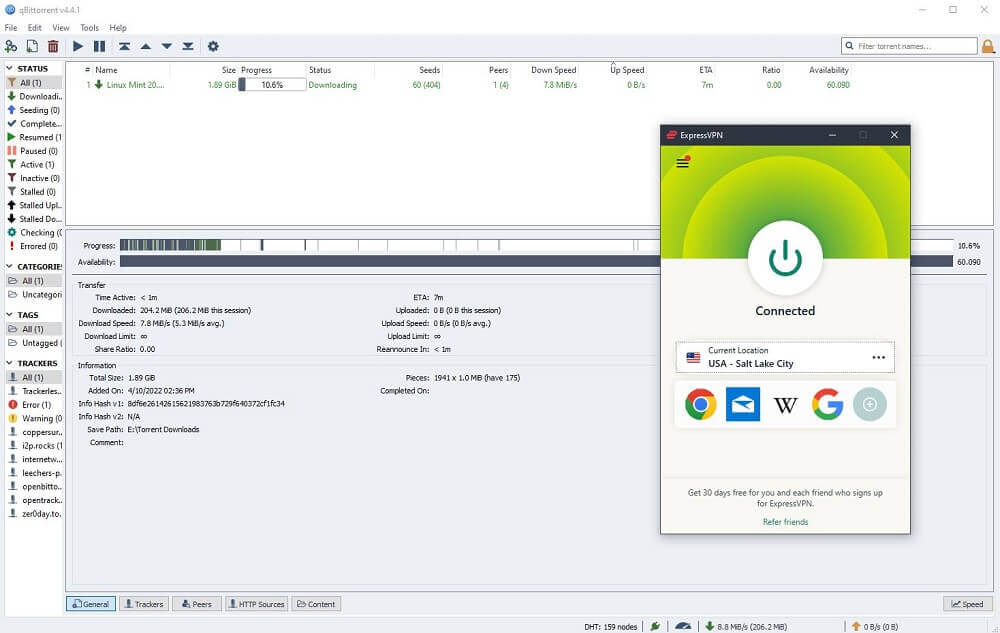Select the Active (1) status filter
This screenshot has width=1000, height=633.
[x=34, y=164]
